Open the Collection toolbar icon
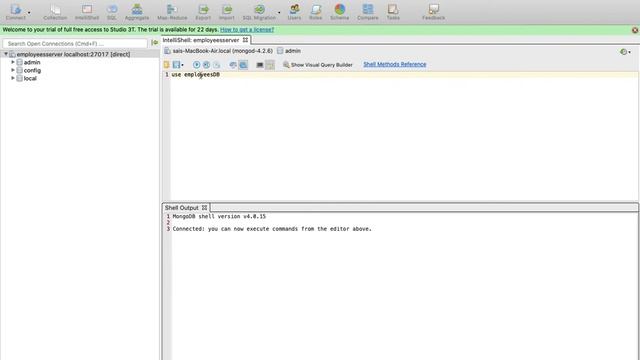The image size is (640, 360). 55,11
